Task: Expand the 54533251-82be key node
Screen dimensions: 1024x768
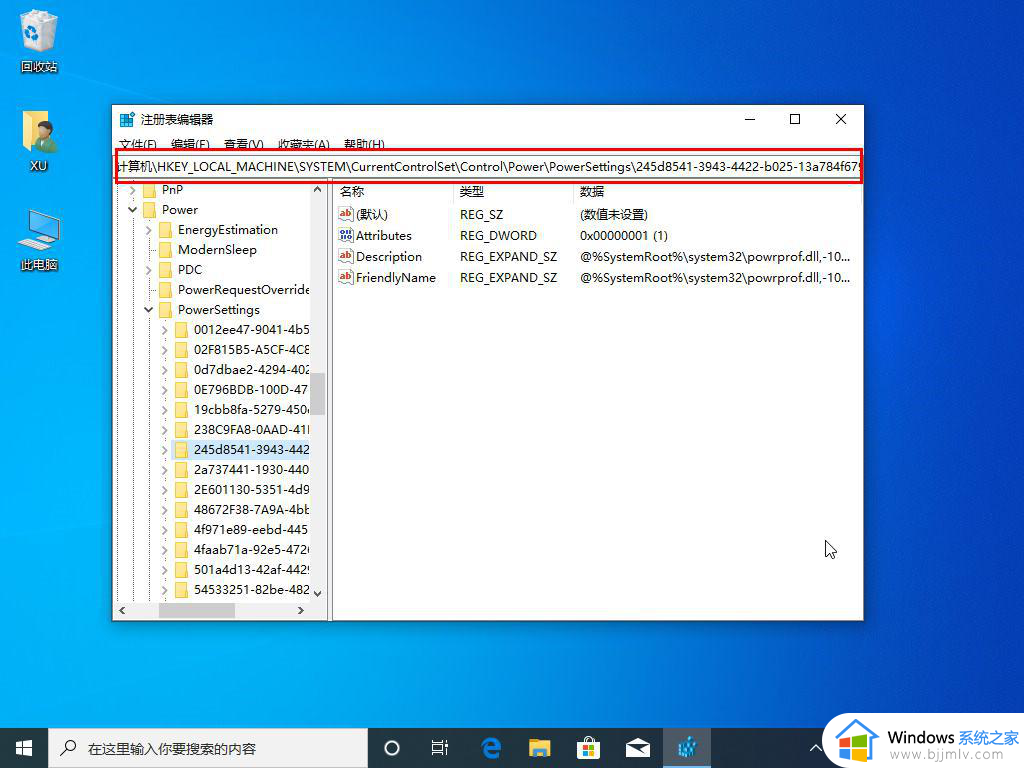Action: point(165,590)
